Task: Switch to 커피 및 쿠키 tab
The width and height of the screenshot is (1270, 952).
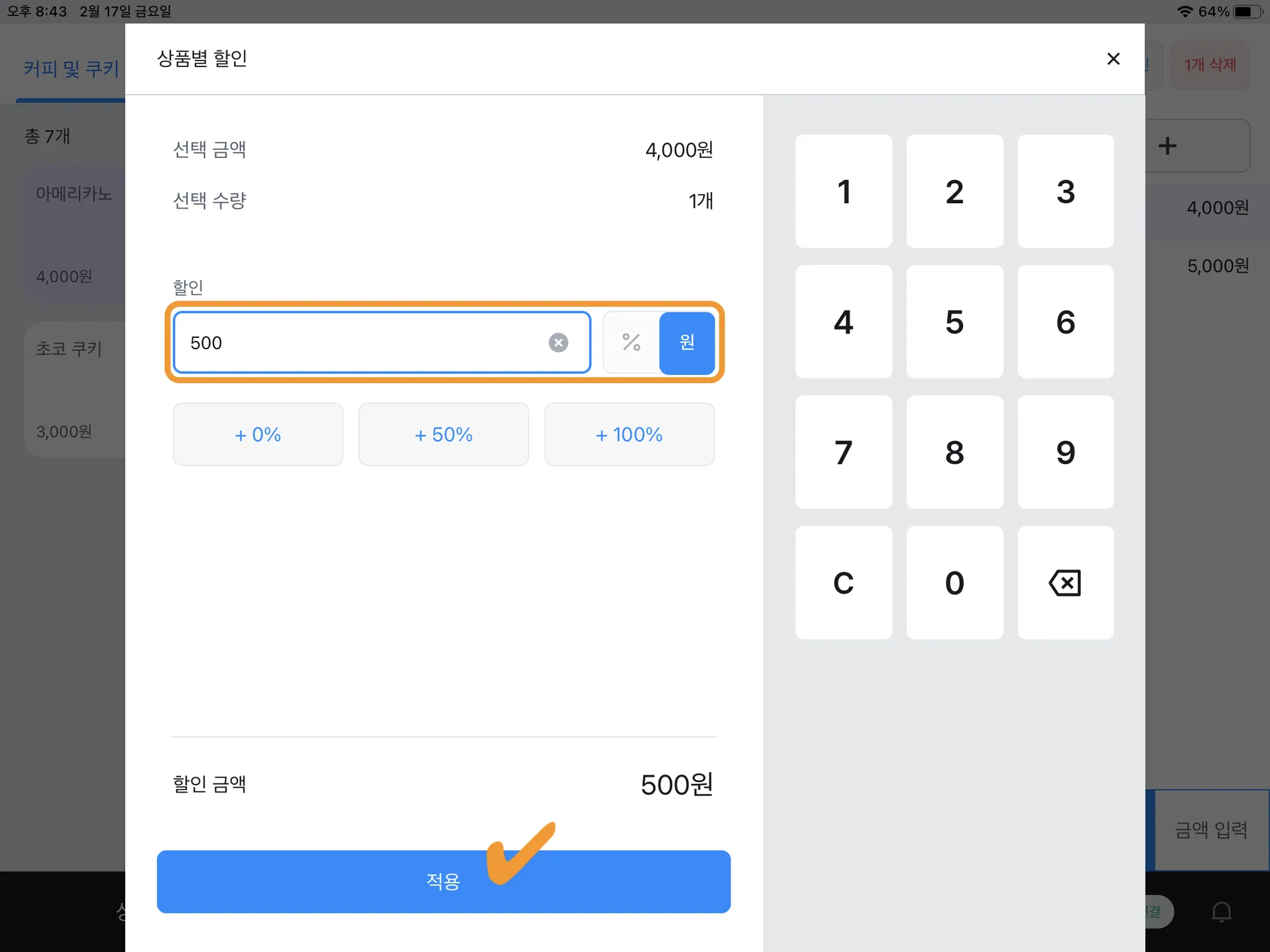Action: coord(71,68)
